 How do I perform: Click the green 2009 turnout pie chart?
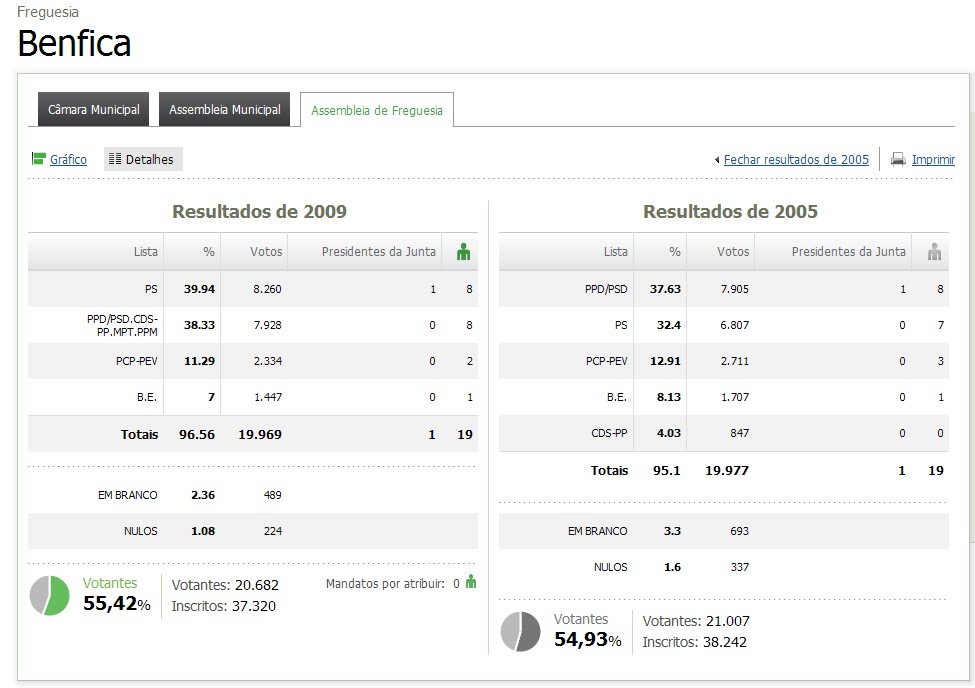click(50, 595)
